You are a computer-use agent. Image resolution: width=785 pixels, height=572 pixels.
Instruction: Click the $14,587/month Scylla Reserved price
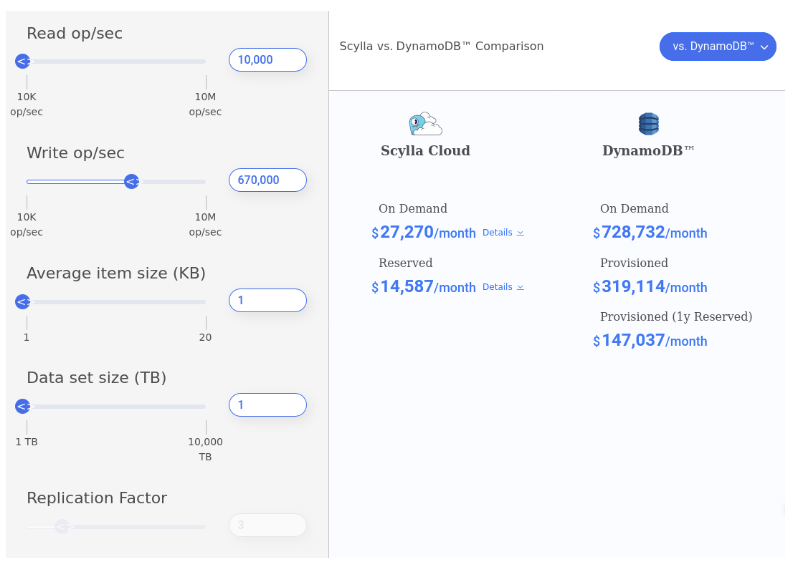pos(424,287)
